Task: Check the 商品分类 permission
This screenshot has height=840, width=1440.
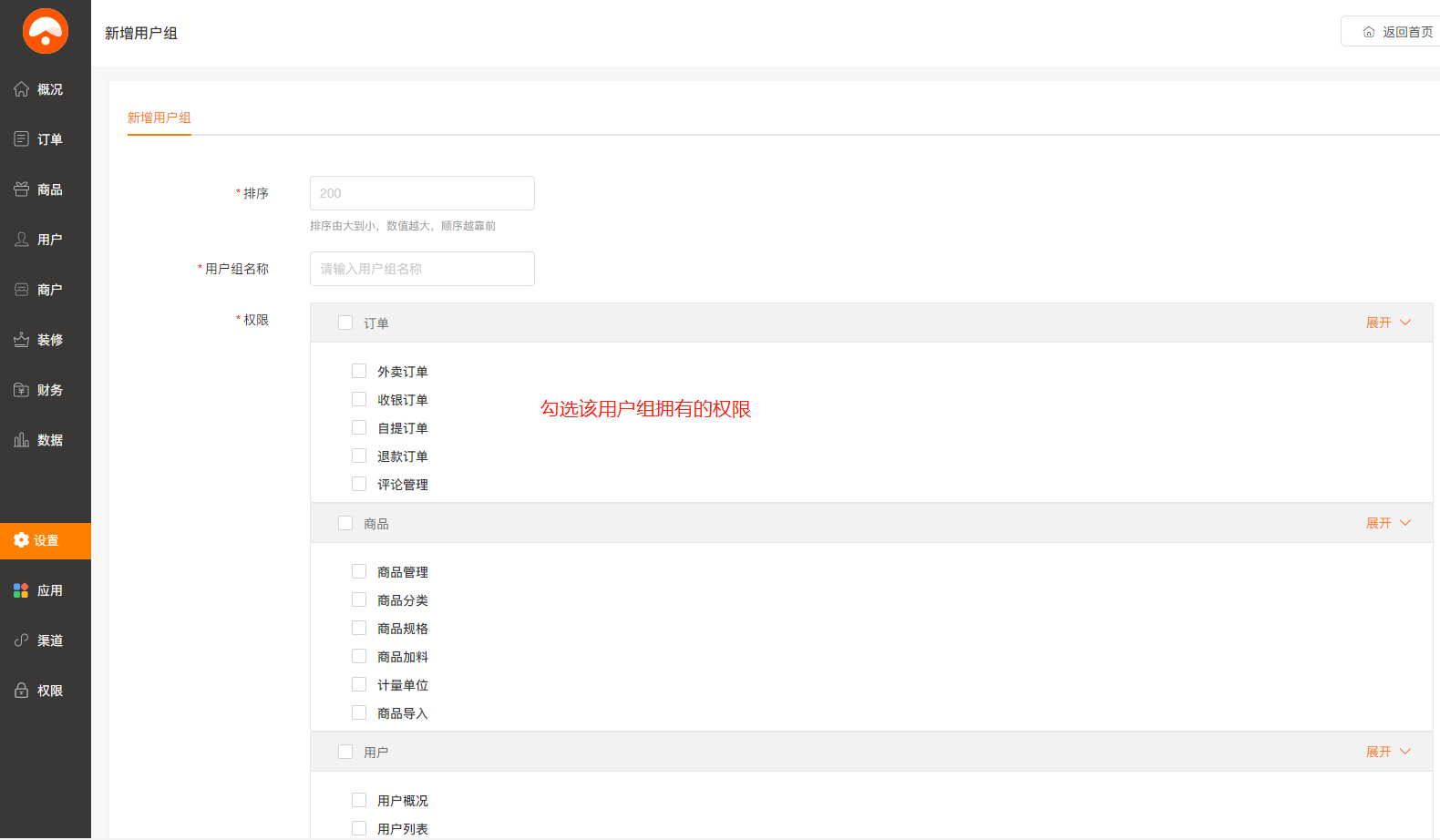Action: [x=359, y=599]
